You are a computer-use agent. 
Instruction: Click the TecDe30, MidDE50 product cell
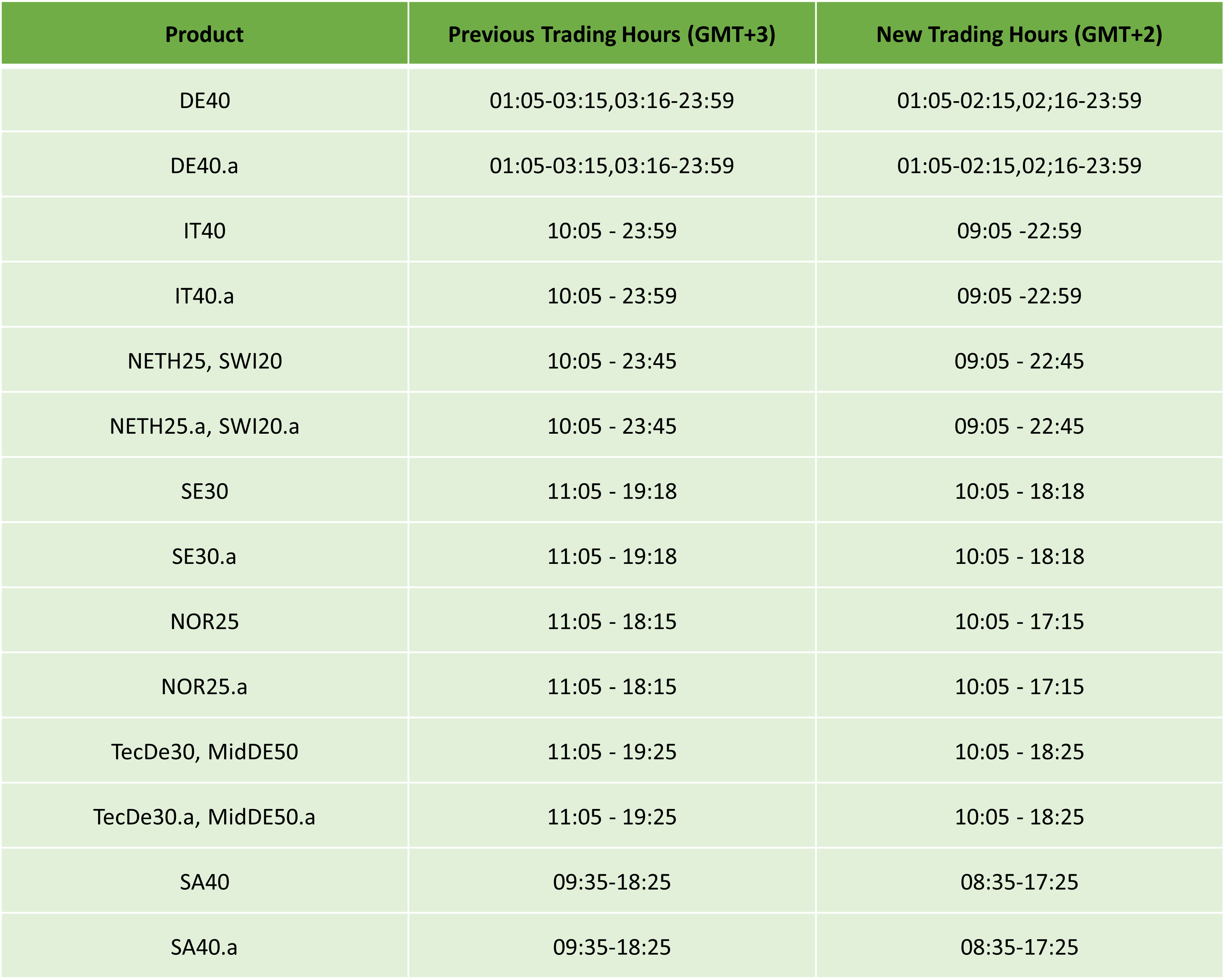204,752
